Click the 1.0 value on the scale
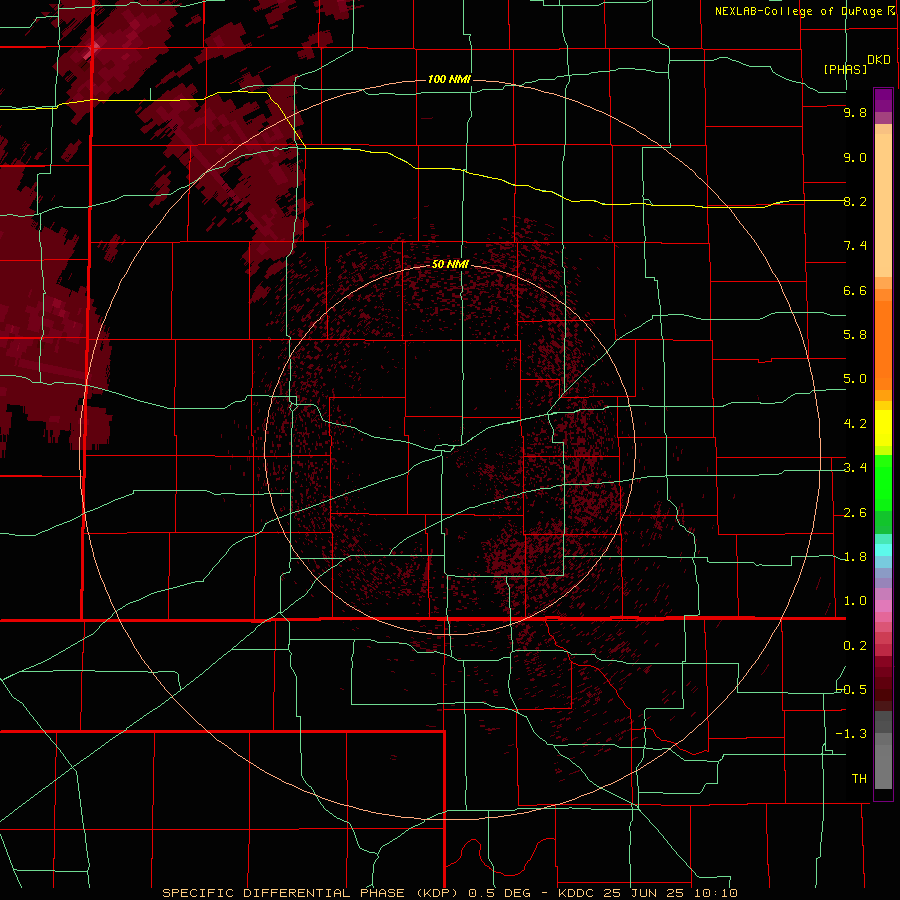 [x=855, y=601]
